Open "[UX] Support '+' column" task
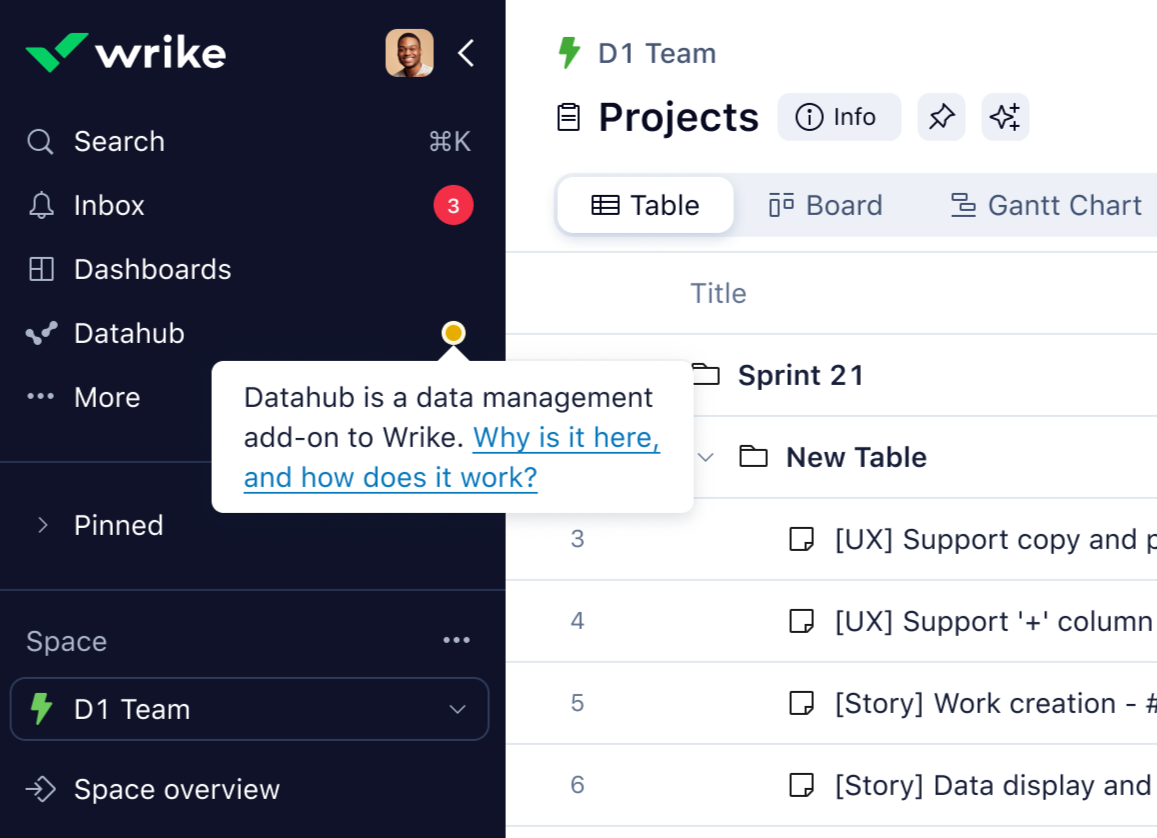The image size is (1157, 838). [993, 621]
